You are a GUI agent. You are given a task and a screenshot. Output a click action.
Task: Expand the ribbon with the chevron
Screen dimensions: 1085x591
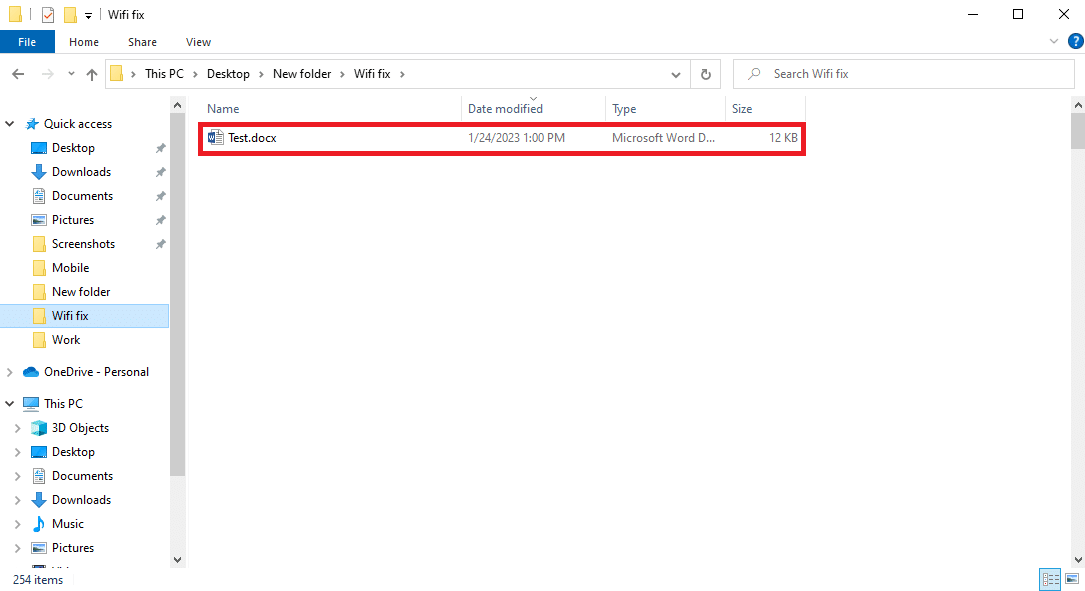click(1053, 42)
